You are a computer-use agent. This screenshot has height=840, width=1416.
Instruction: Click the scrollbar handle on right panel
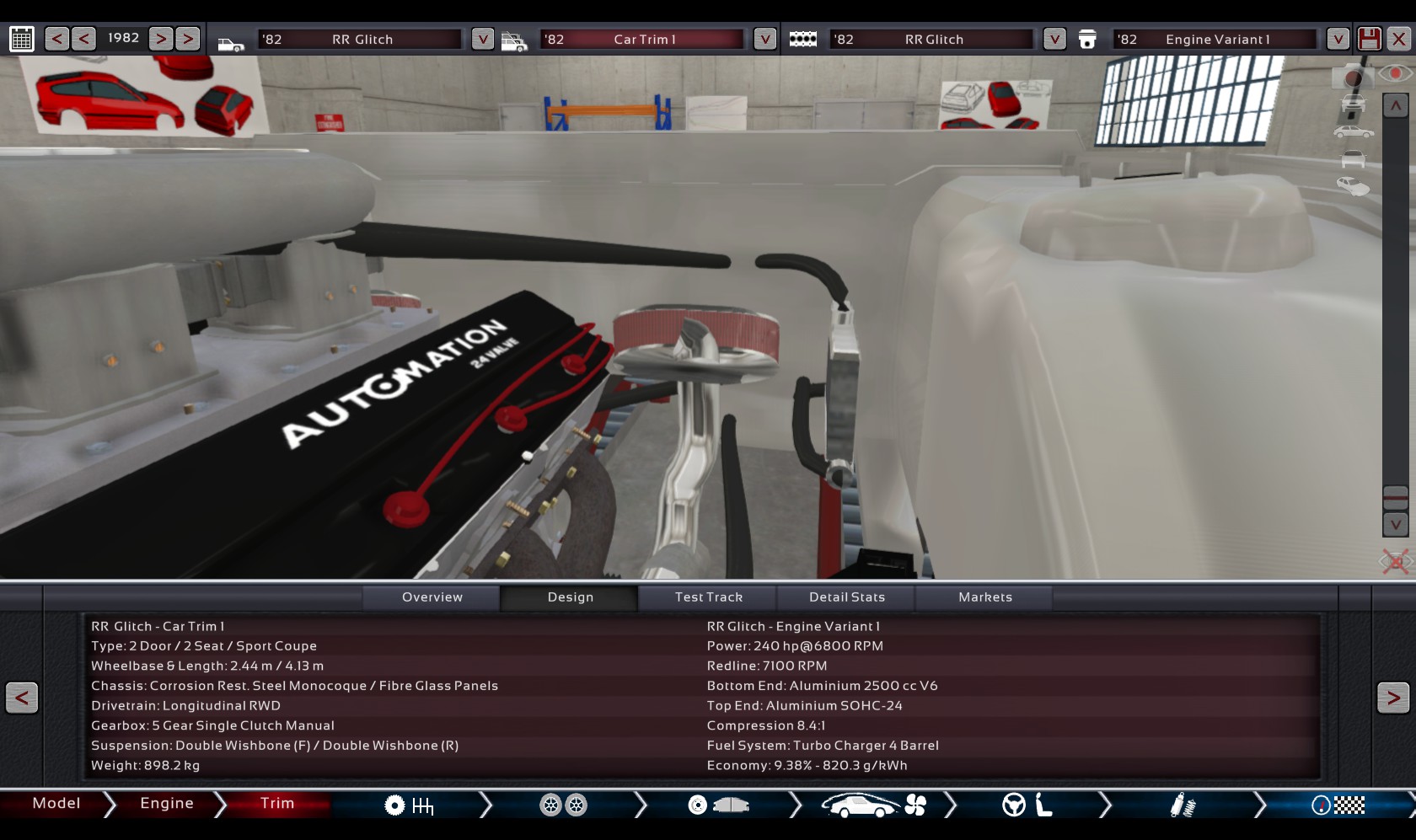pyautogui.click(x=1396, y=497)
